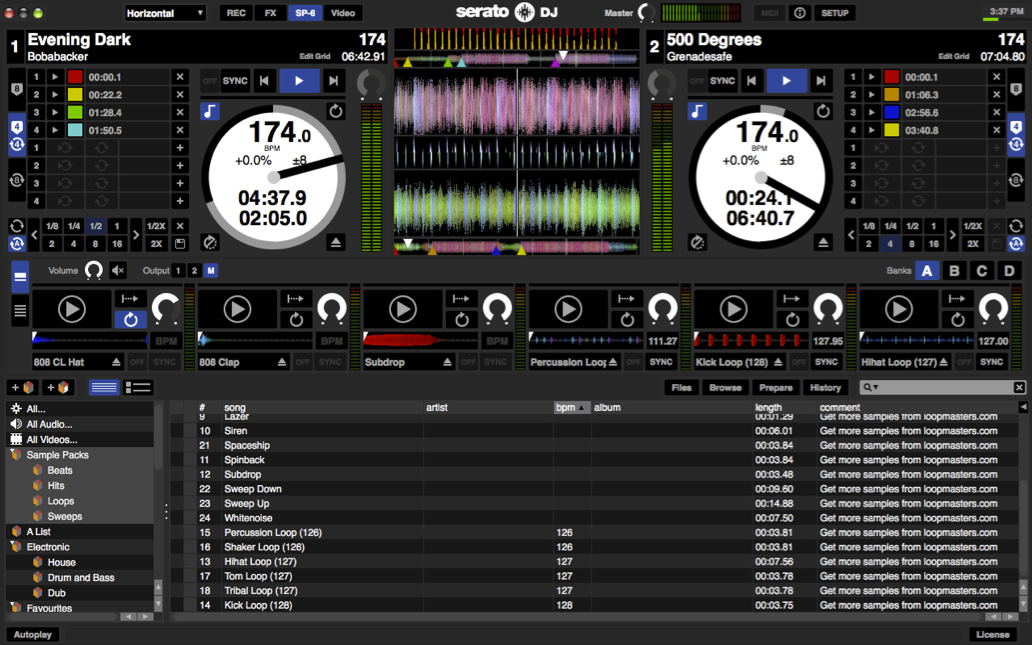Click the info tooltip icon near SETUP
1032x645 pixels.
click(800, 13)
